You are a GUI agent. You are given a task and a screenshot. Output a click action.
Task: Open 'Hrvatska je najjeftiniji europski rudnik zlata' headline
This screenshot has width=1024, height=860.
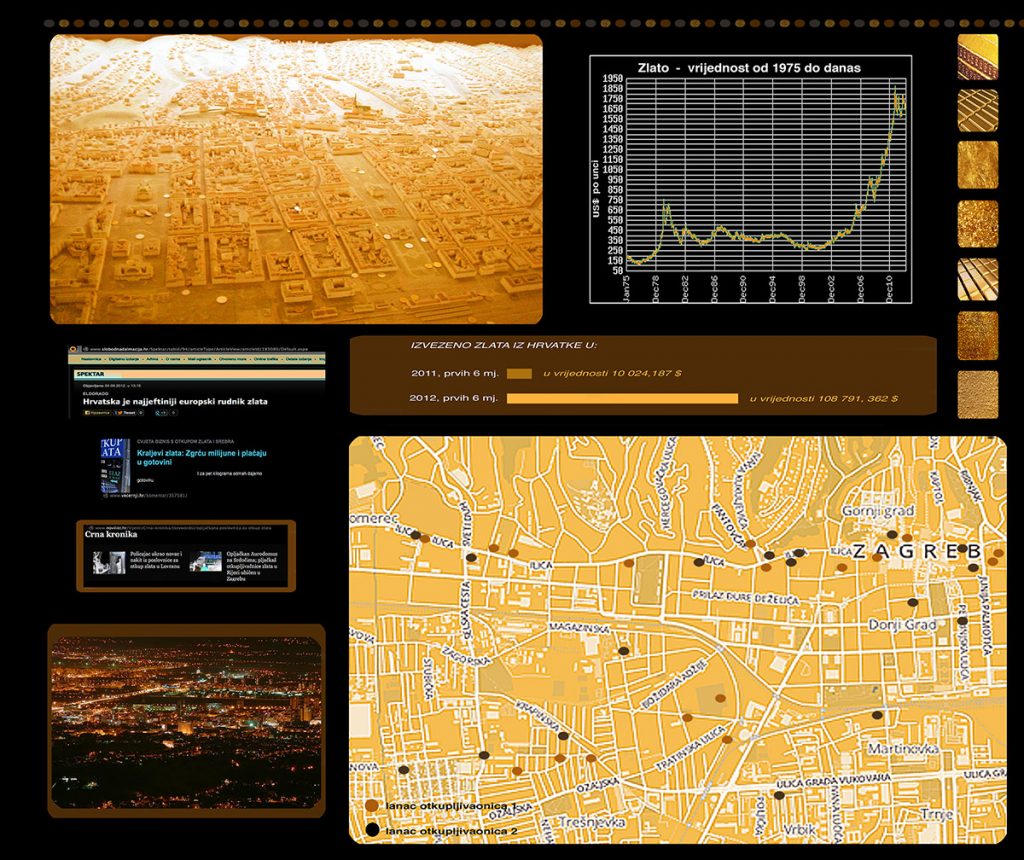coord(175,401)
